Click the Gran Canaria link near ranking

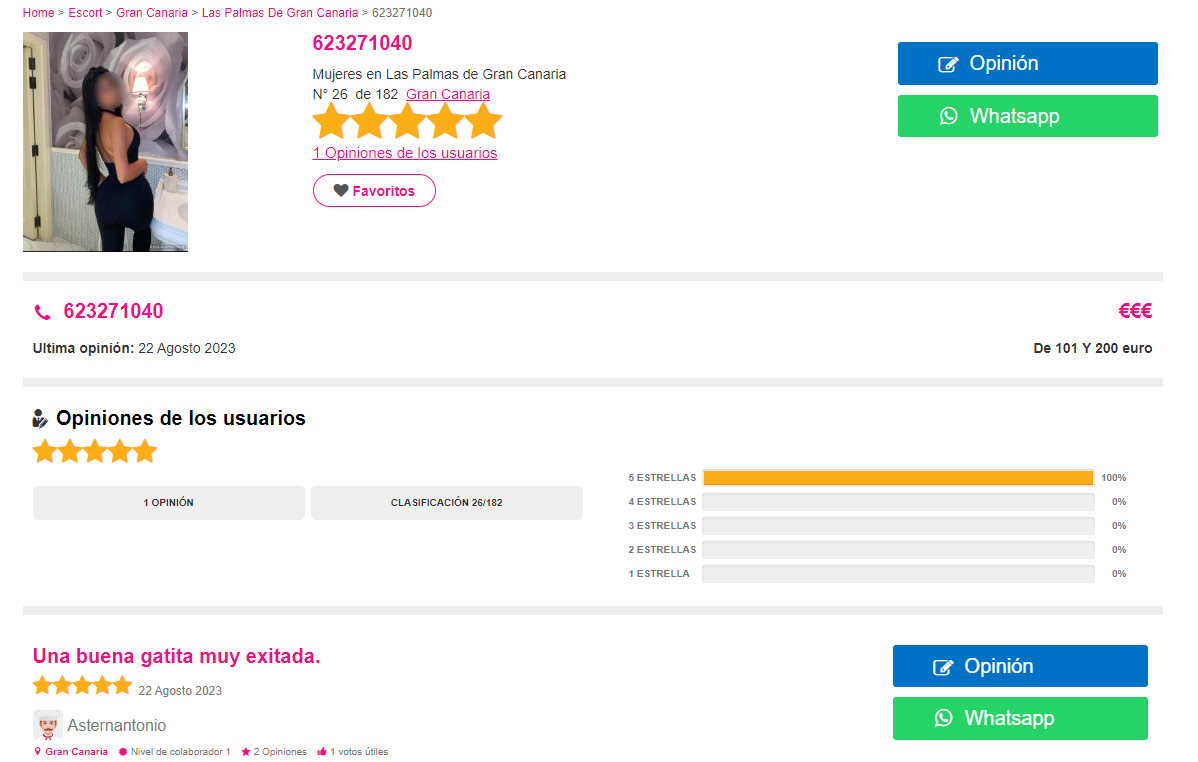pyautogui.click(x=448, y=94)
